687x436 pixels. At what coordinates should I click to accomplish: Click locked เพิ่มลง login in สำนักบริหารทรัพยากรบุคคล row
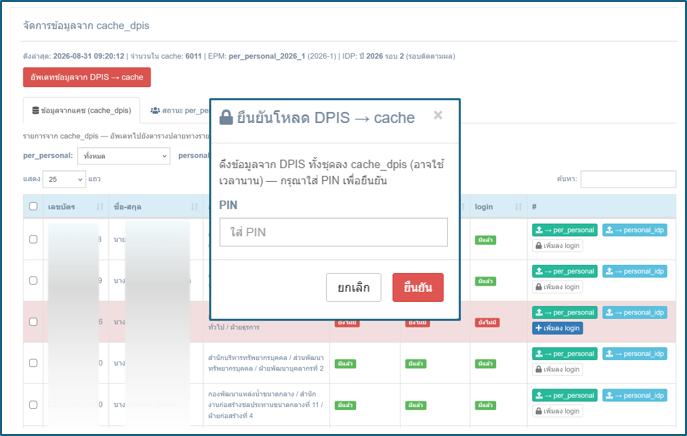(x=557, y=369)
